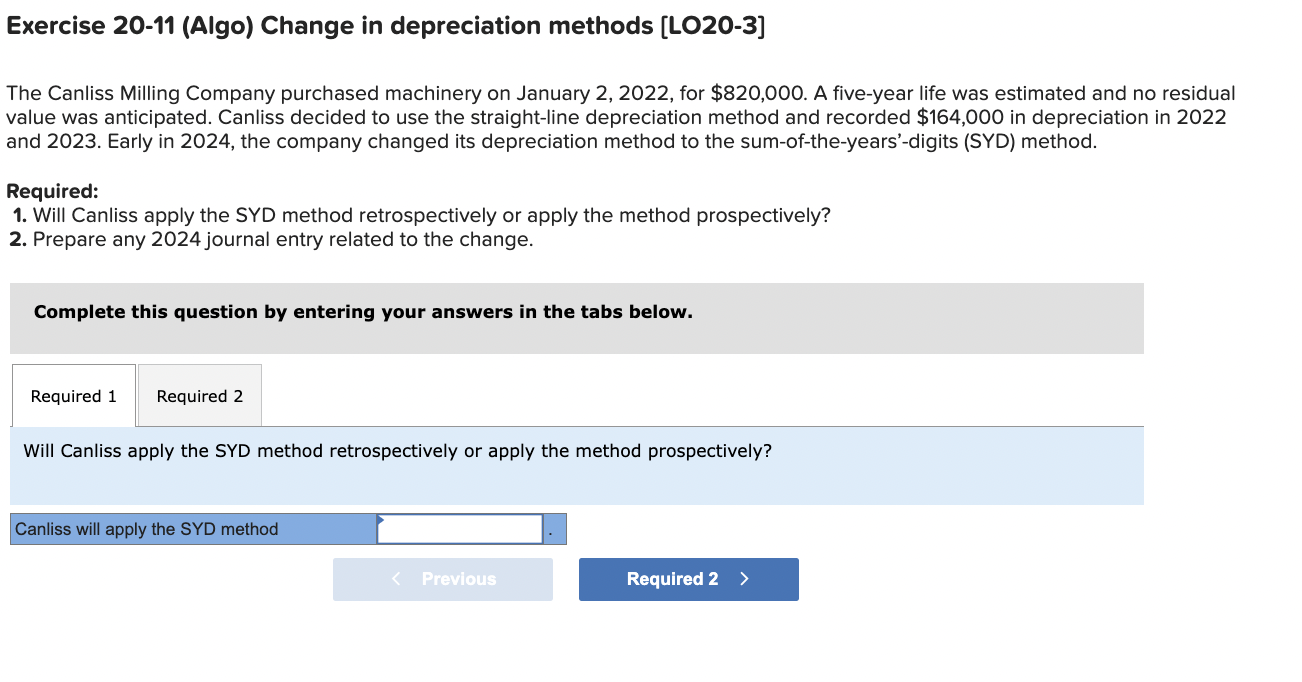
Task: Click the right chevron inside Required 2 button
Action: pyautogui.click(x=742, y=579)
